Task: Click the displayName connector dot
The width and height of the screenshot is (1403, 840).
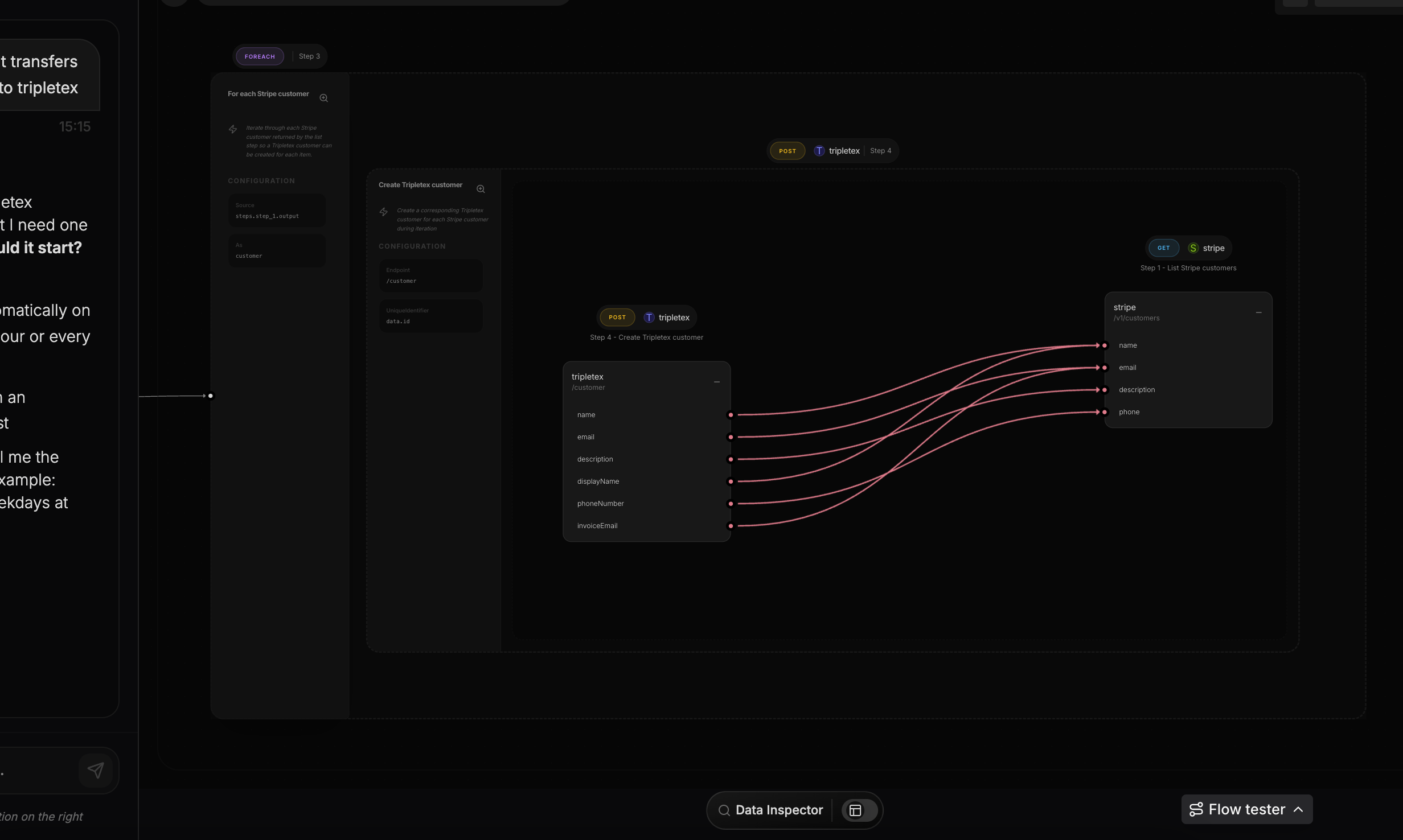Action: 731,481
